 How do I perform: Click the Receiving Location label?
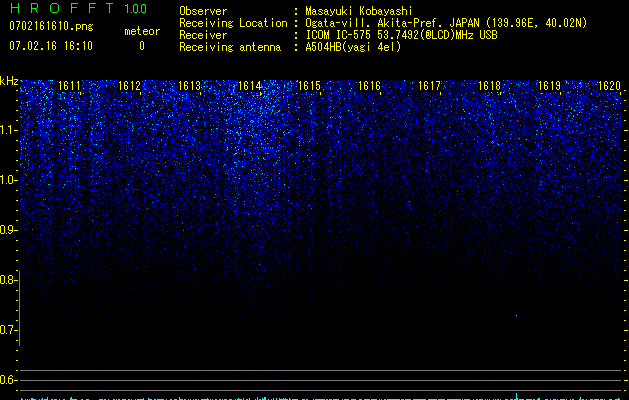(x=233, y=23)
